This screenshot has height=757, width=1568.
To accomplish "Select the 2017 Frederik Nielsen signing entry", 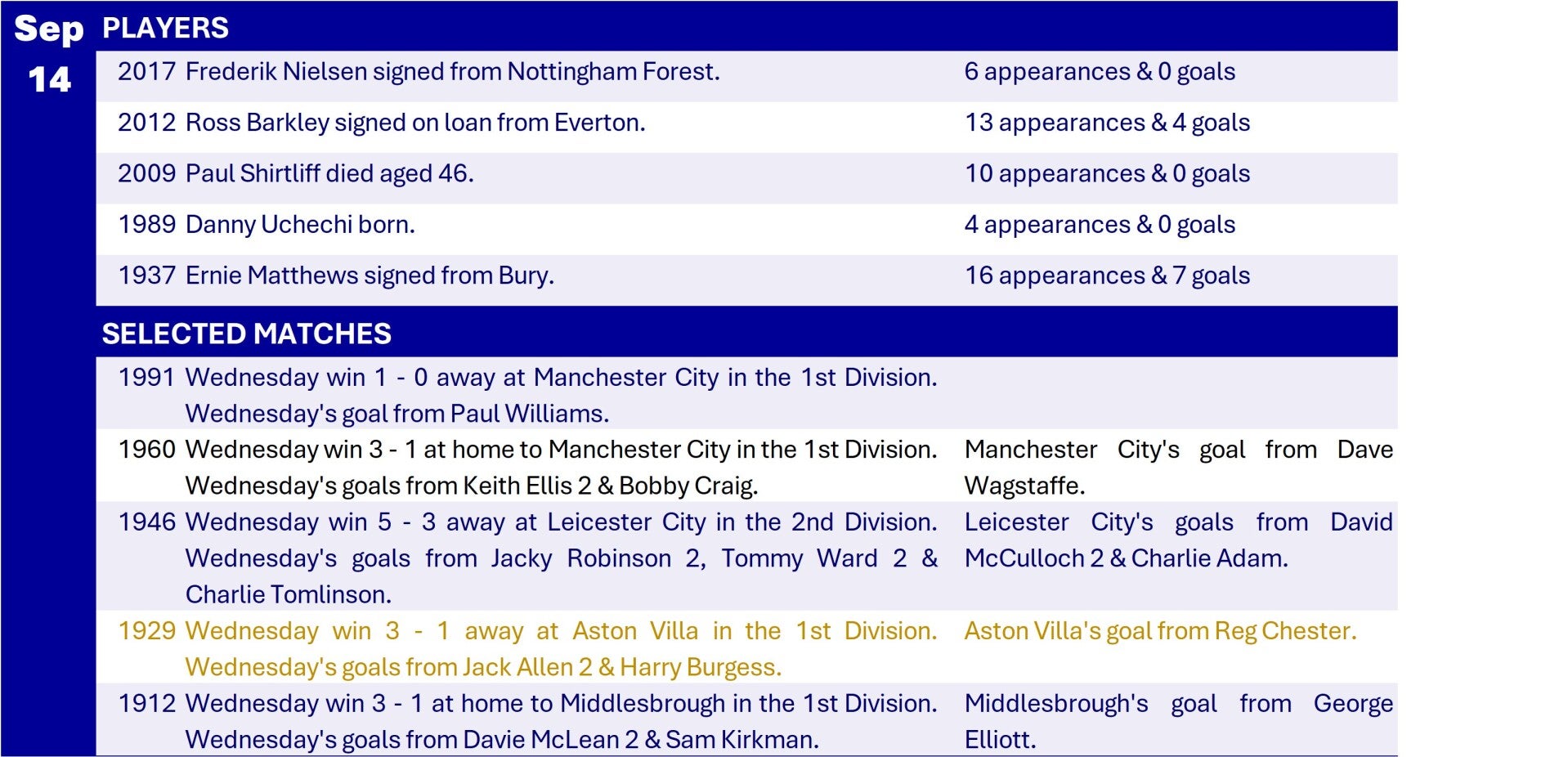I will click(419, 72).
